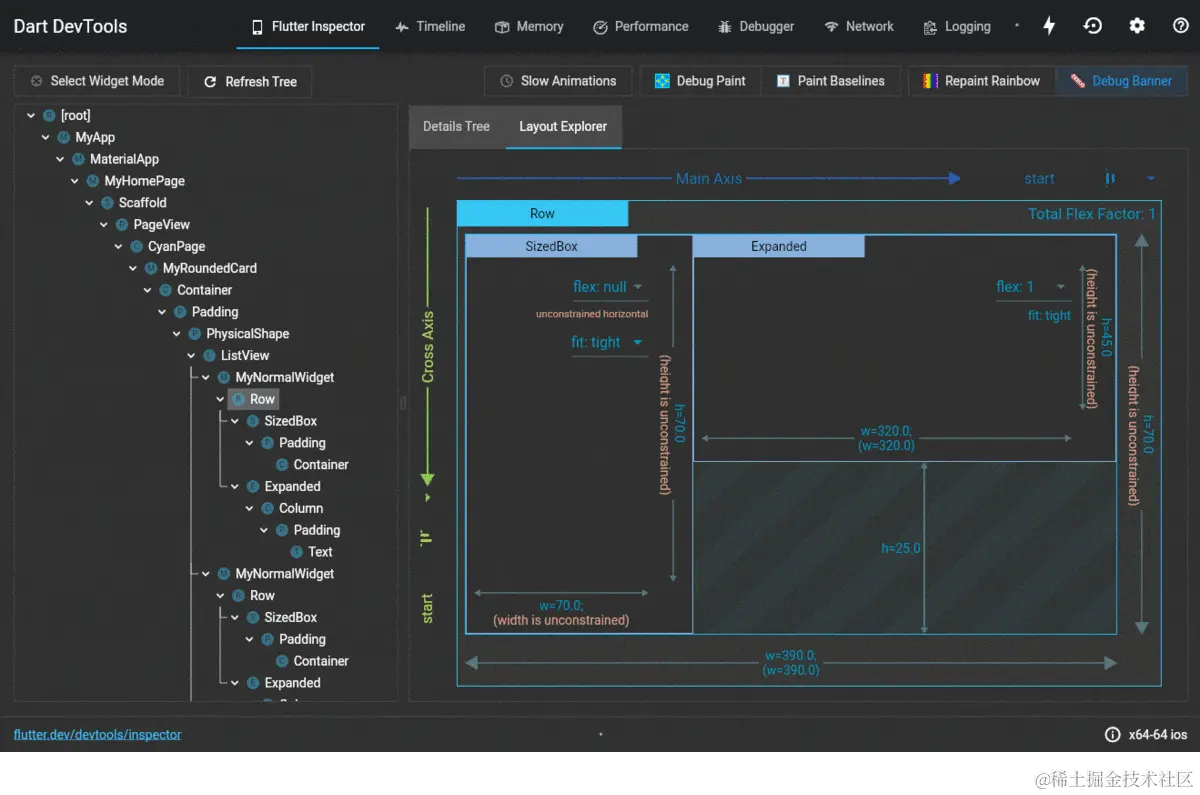Collapse the ListView tree node
The width and height of the screenshot is (1200, 795).
(191, 356)
